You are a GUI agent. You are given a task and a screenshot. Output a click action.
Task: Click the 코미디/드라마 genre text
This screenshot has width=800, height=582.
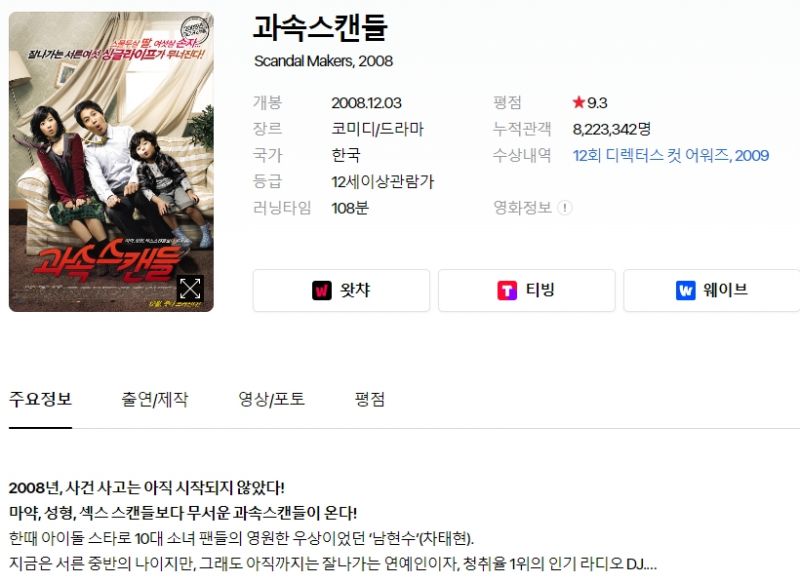point(378,129)
